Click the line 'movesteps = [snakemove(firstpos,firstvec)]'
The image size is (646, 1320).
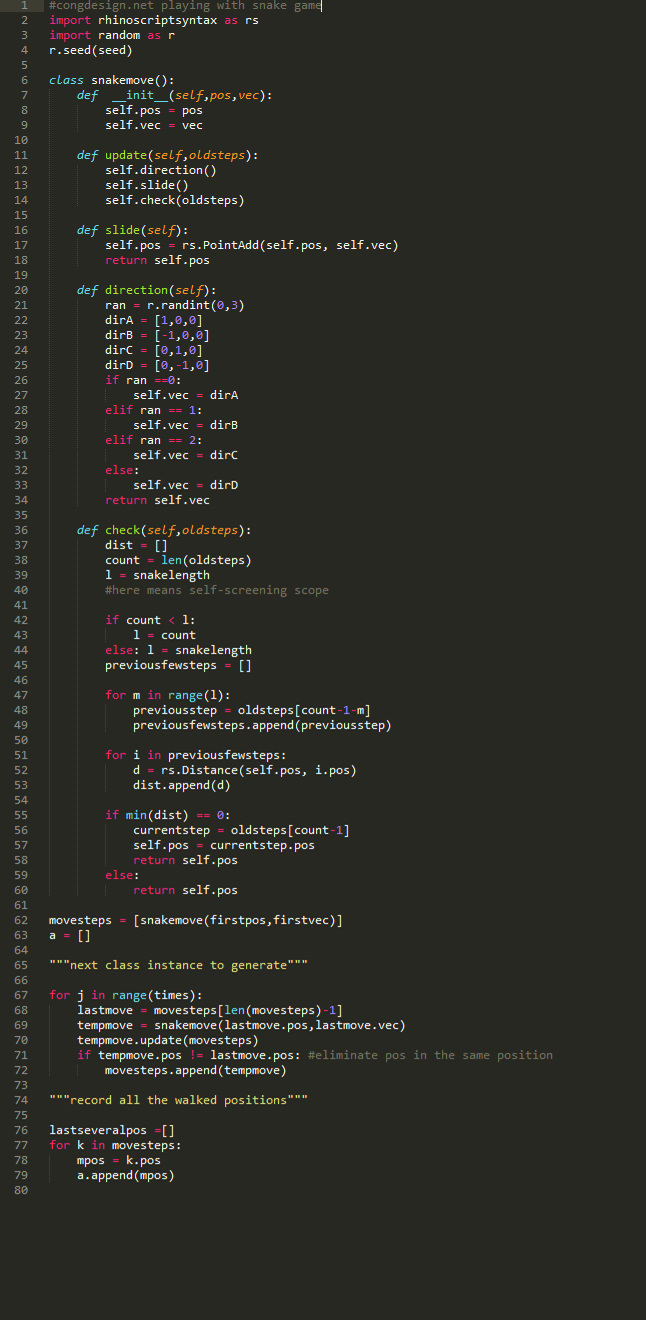[196, 920]
